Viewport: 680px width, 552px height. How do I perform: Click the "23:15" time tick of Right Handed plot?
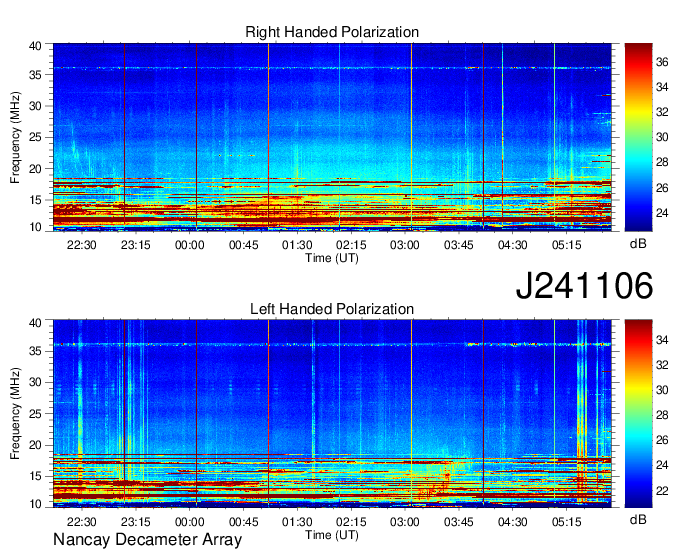click(x=135, y=245)
